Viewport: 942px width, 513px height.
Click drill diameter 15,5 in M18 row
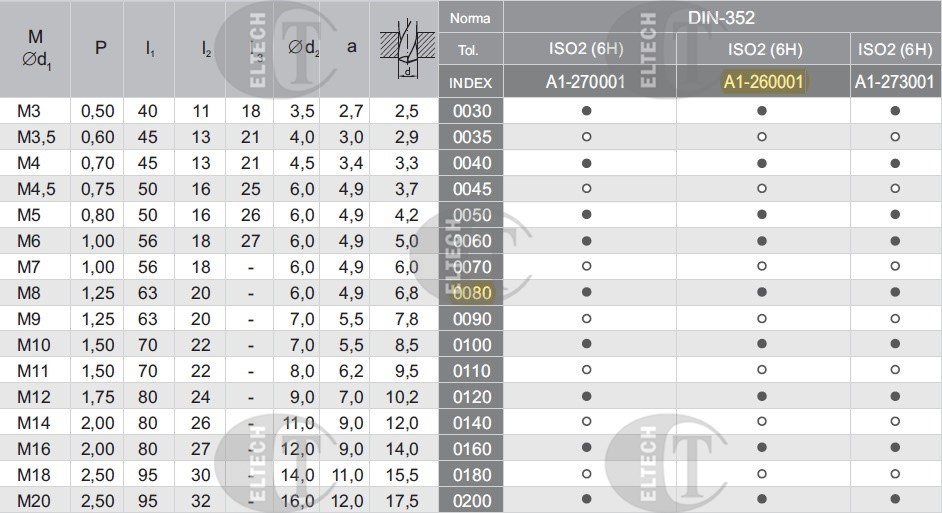coord(402,475)
